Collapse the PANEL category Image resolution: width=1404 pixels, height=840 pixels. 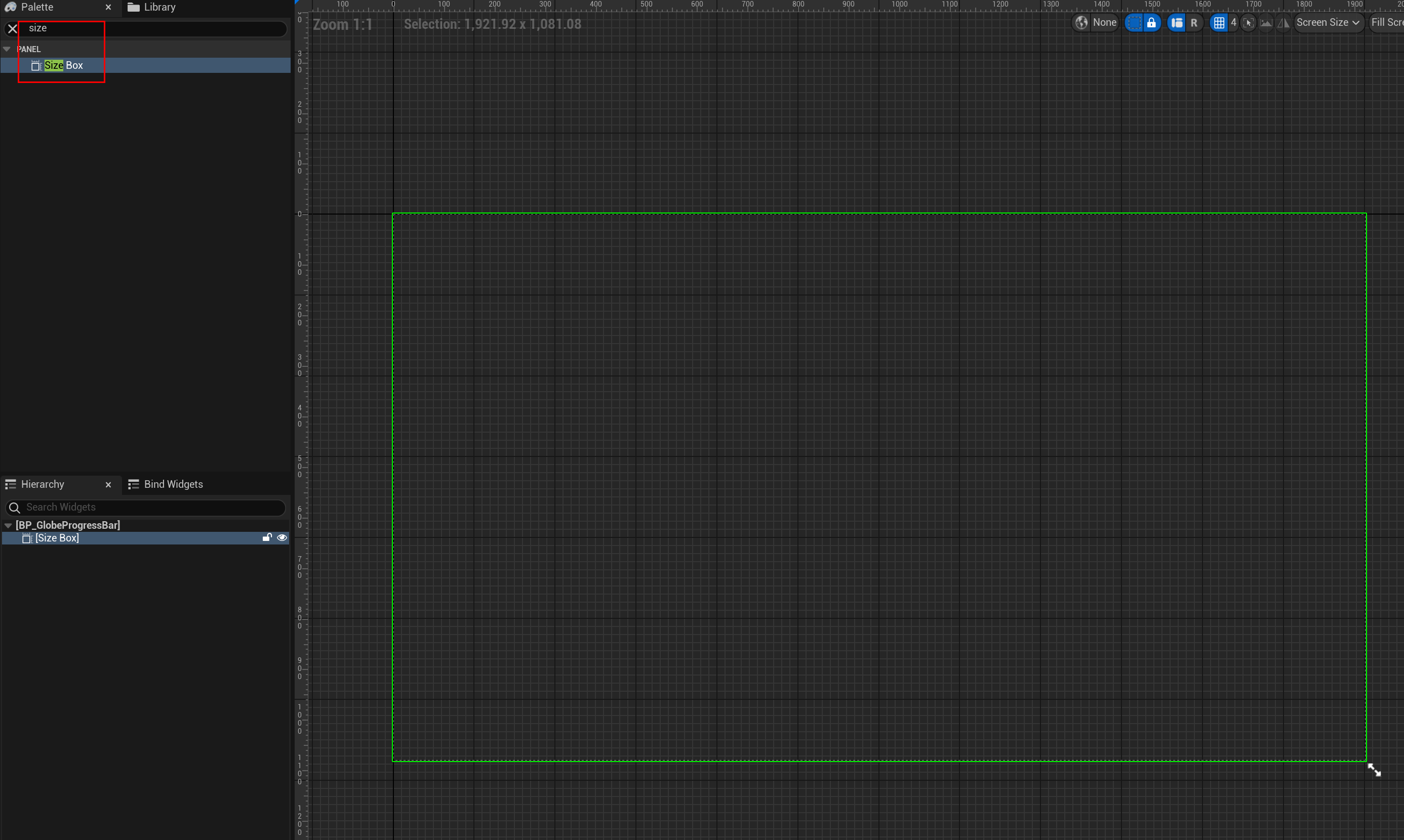pyautogui.click(x=7, y=49)
